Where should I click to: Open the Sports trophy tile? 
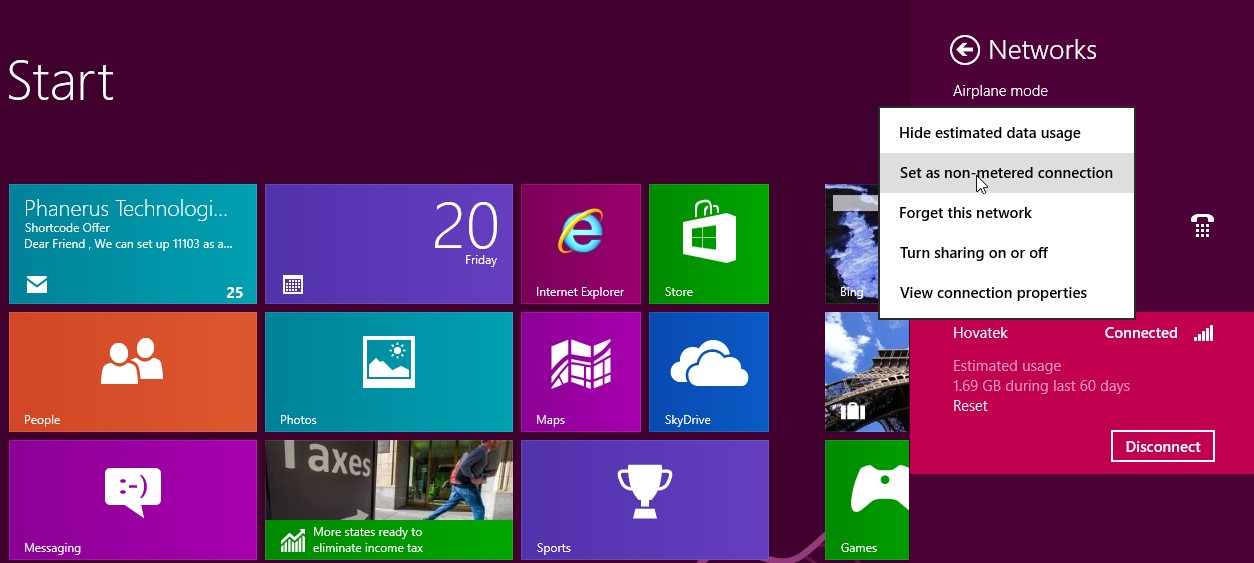click(x=645, y=500)
